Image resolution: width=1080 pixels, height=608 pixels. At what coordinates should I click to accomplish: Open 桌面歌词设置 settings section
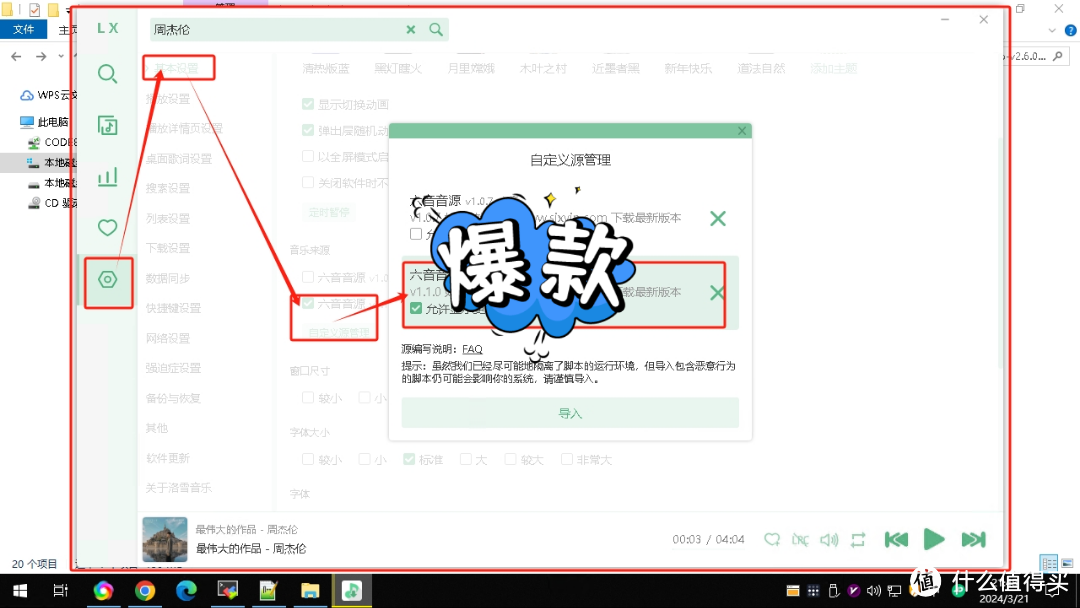pos(179,158)
